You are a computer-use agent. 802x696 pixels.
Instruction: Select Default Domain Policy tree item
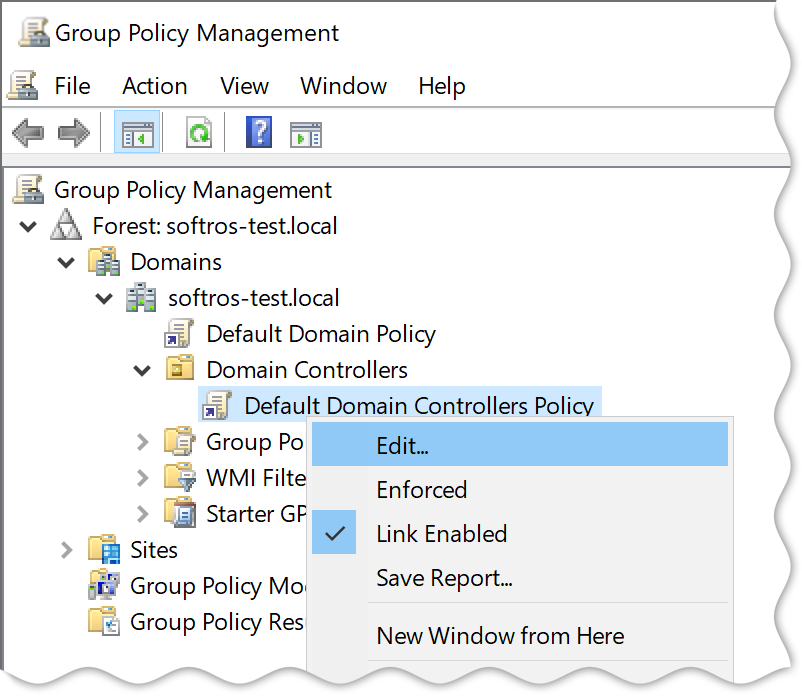[x=321, y=334]
